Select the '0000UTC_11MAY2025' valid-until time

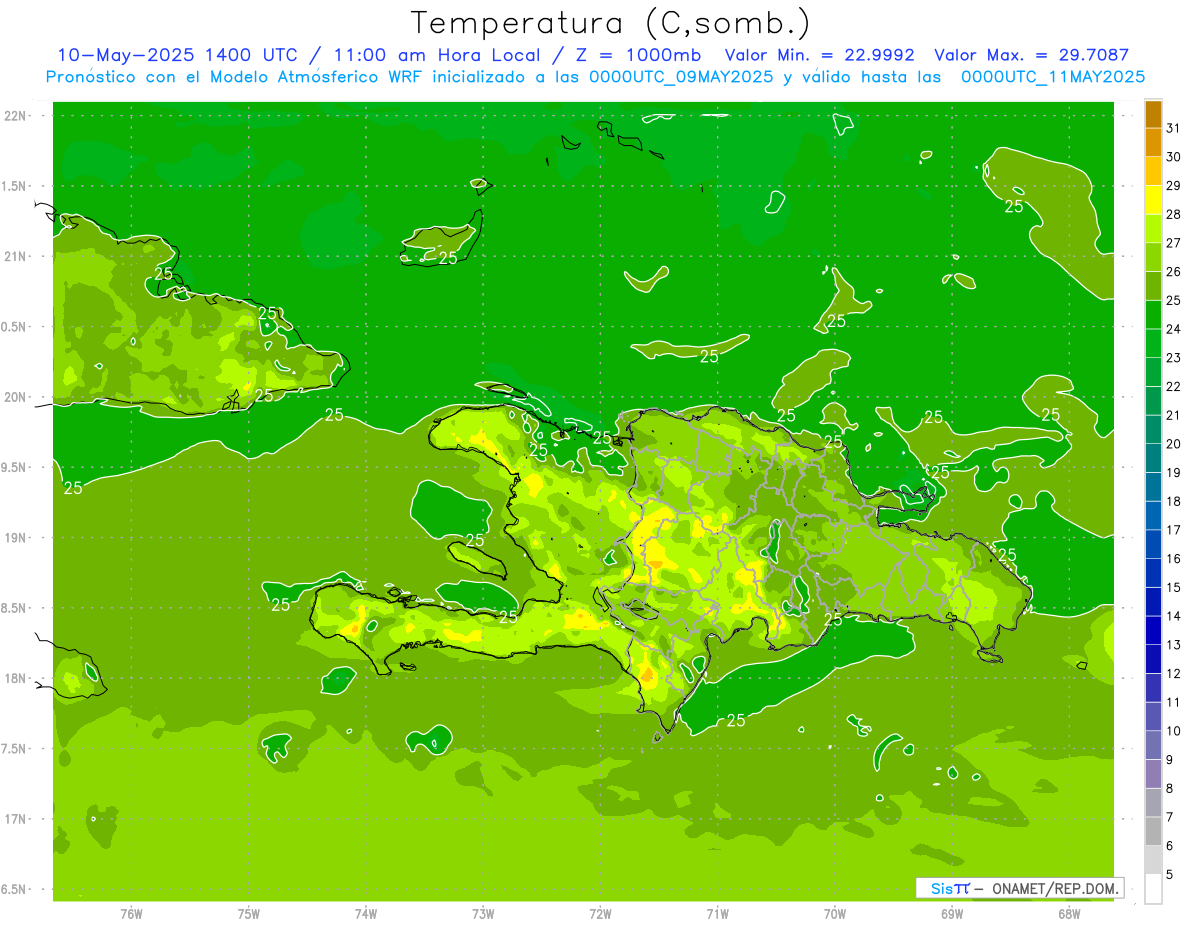point(1053,76)
